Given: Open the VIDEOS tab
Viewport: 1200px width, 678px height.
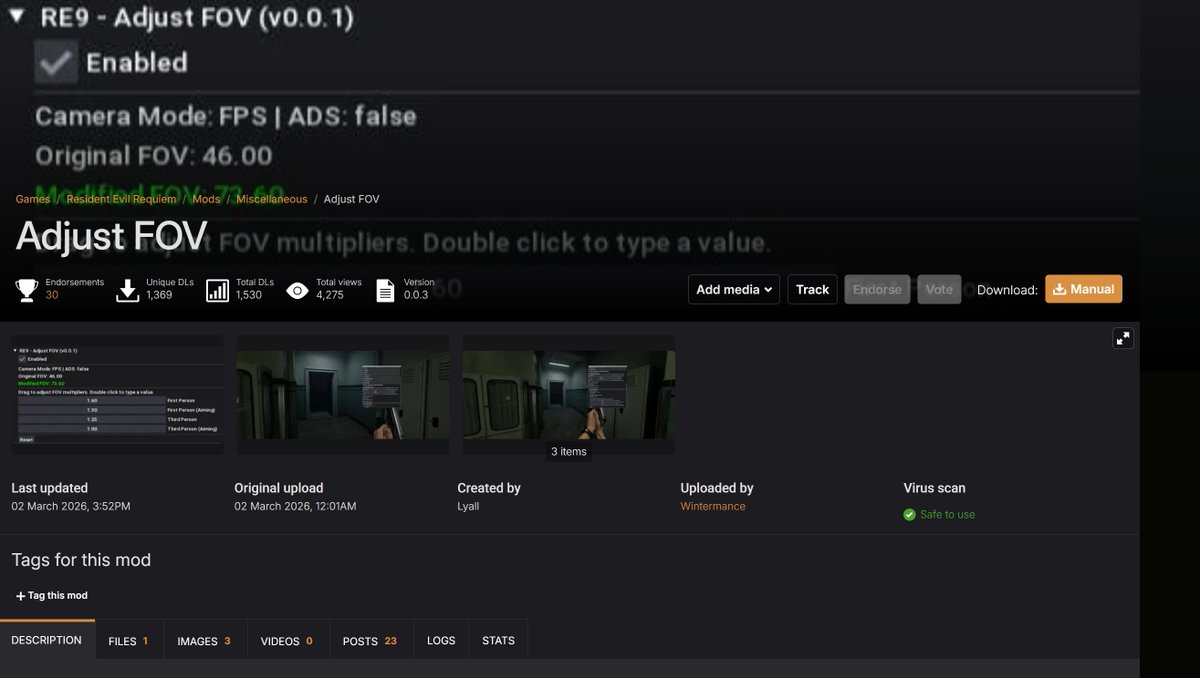Looking at the screenshot, I should 287,641.
